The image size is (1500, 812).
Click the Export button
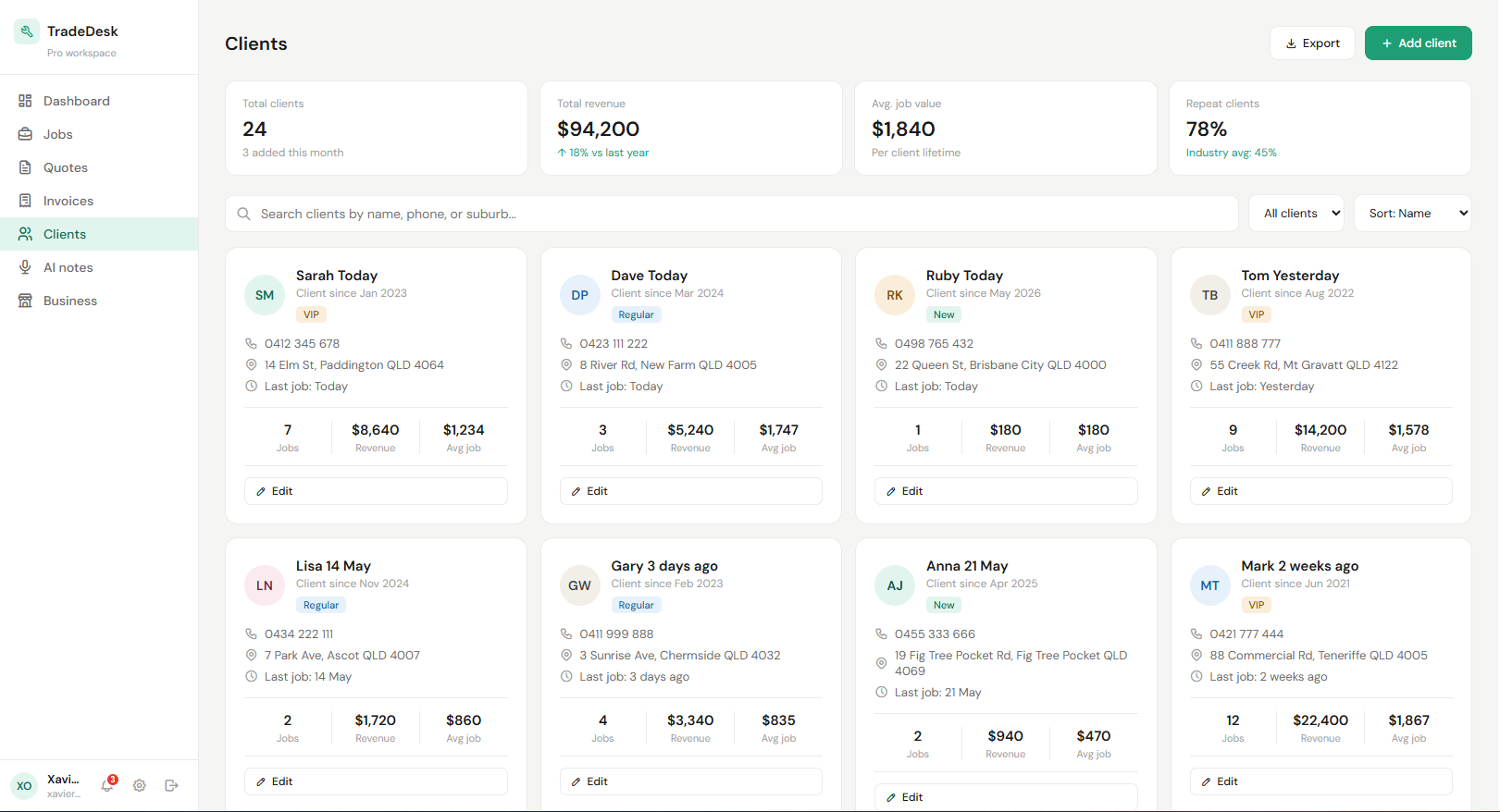[1312, 43]
